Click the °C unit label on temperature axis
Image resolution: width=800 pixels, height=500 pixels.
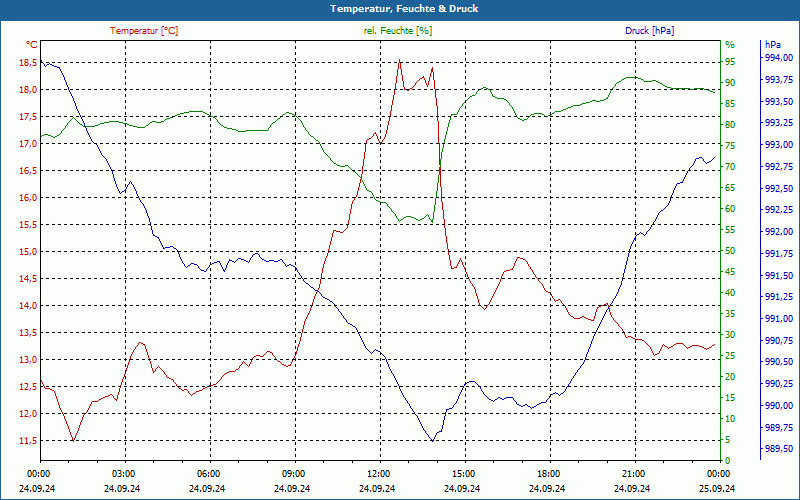coord(32,45)
